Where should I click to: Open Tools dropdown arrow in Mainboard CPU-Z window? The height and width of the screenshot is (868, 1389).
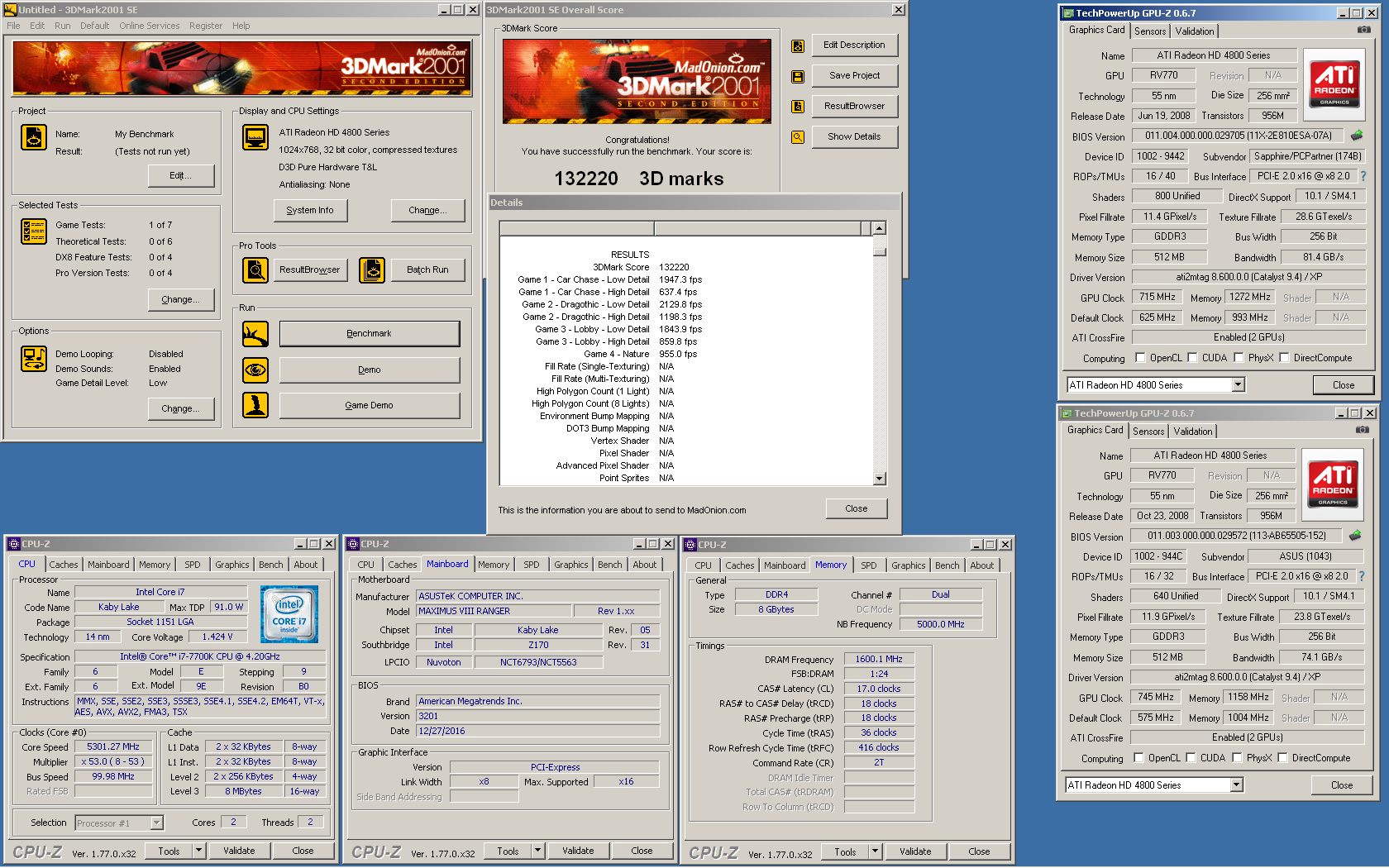(x=537, y=851)
